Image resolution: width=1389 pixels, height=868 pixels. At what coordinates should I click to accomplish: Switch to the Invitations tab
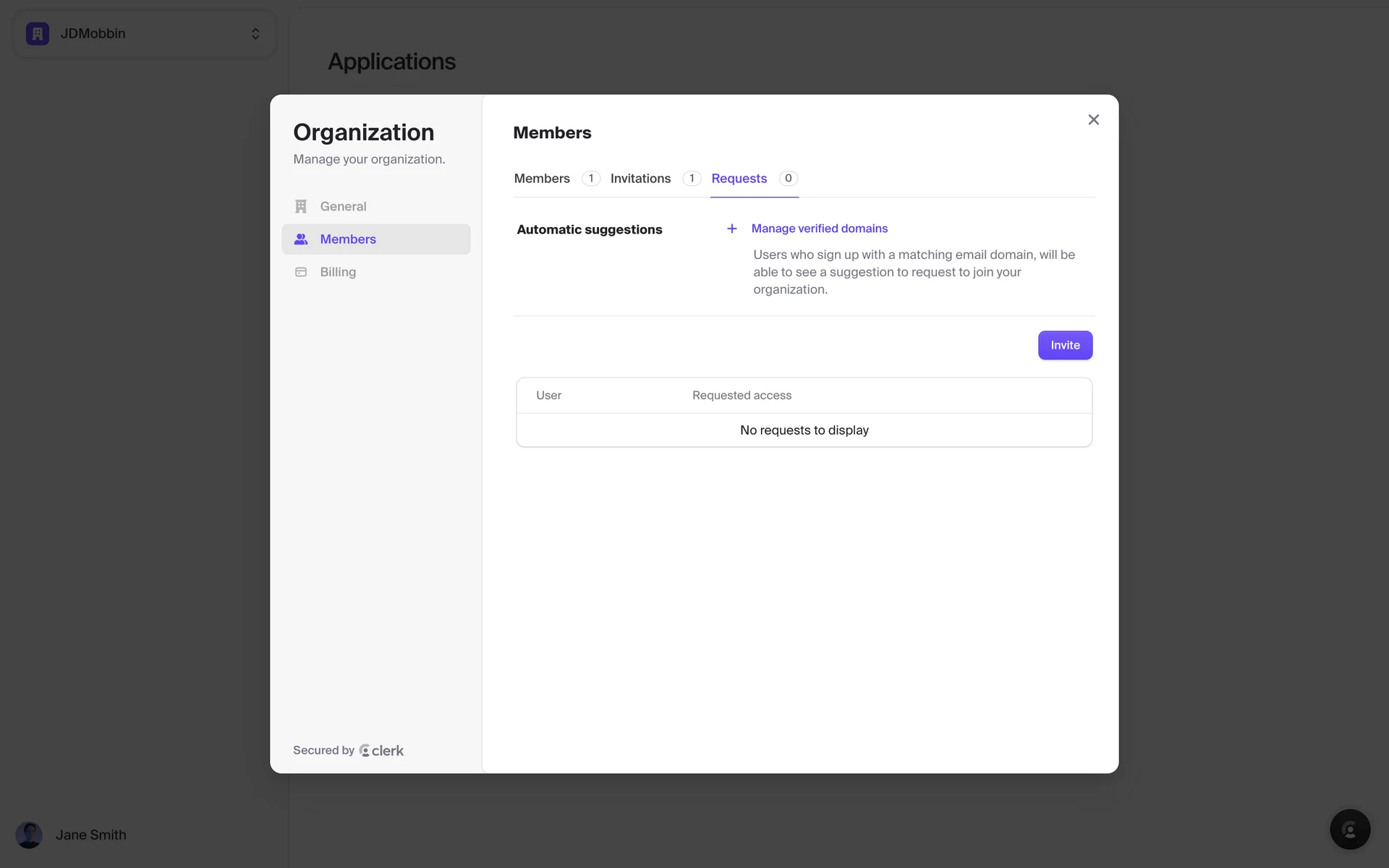[640, 179]
